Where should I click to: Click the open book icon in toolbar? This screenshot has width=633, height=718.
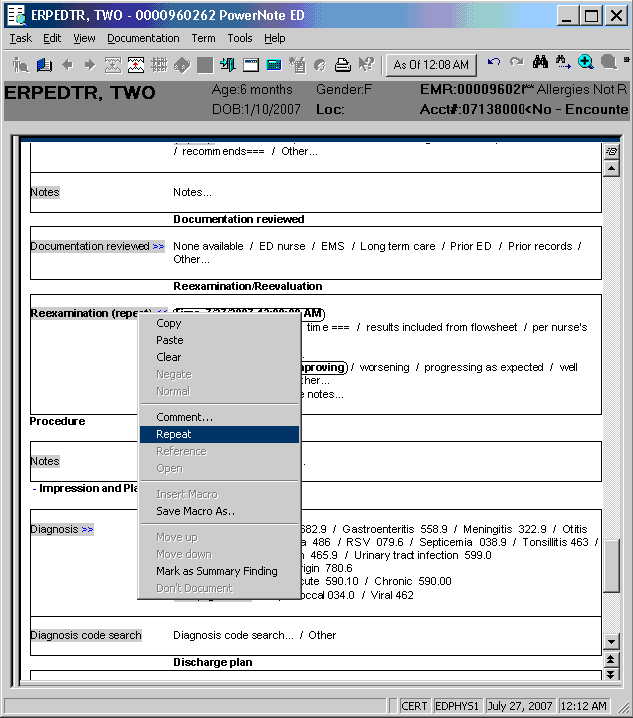click(44, 64)
